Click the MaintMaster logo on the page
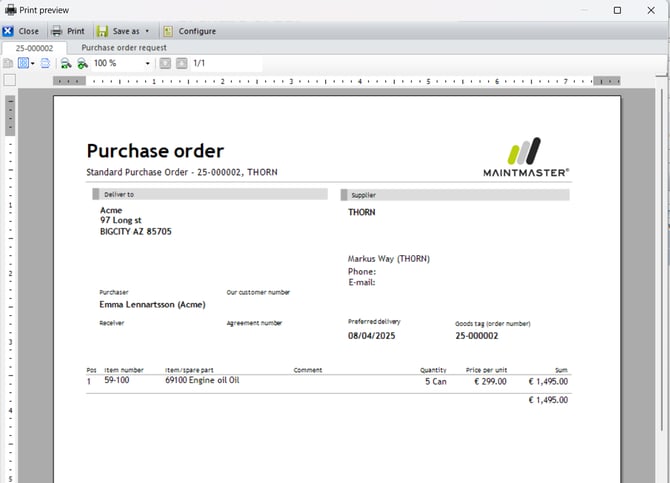 coord(526,157)
